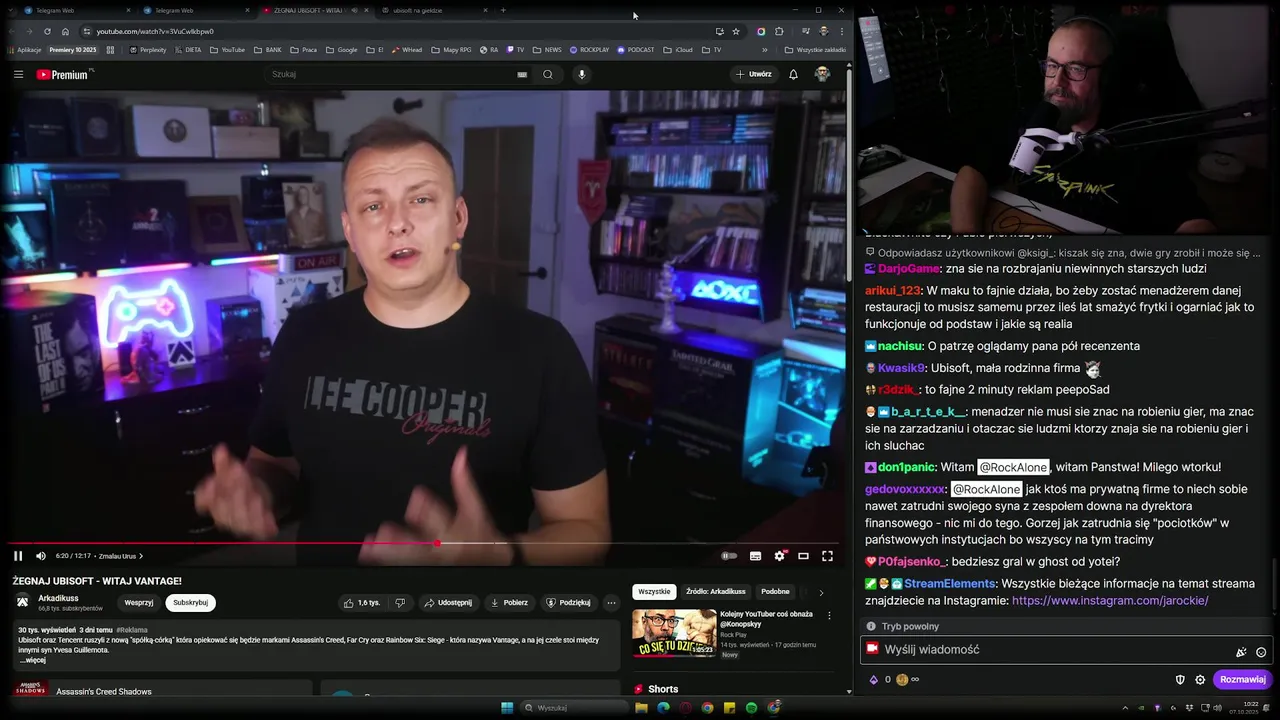
Task: Open the player settings gear
Action: pyautogui.click(x=779, y=556)
